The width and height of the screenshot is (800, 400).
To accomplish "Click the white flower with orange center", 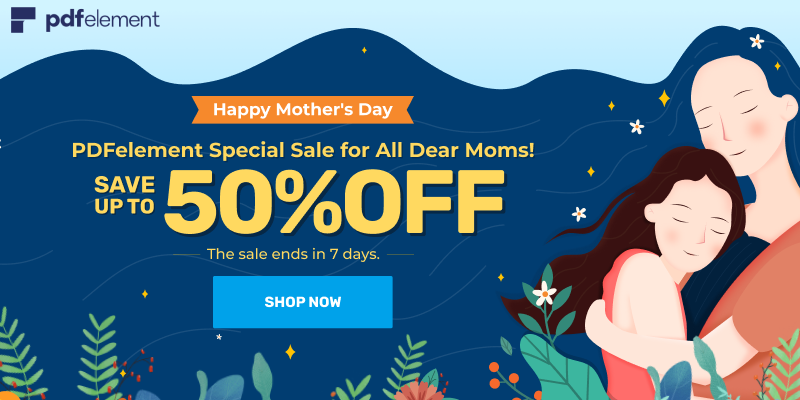I will point(544,293).
